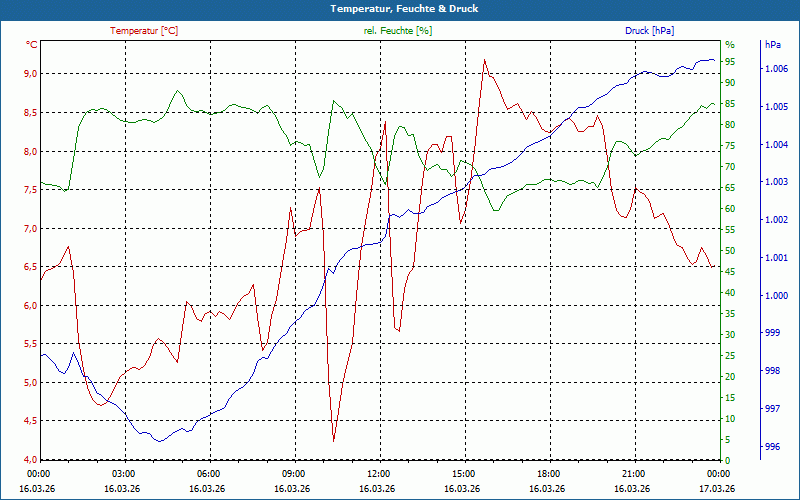Screen dimensions: 800x500
Task: Click the 17.03.26 date label
Action: [718, 488]
